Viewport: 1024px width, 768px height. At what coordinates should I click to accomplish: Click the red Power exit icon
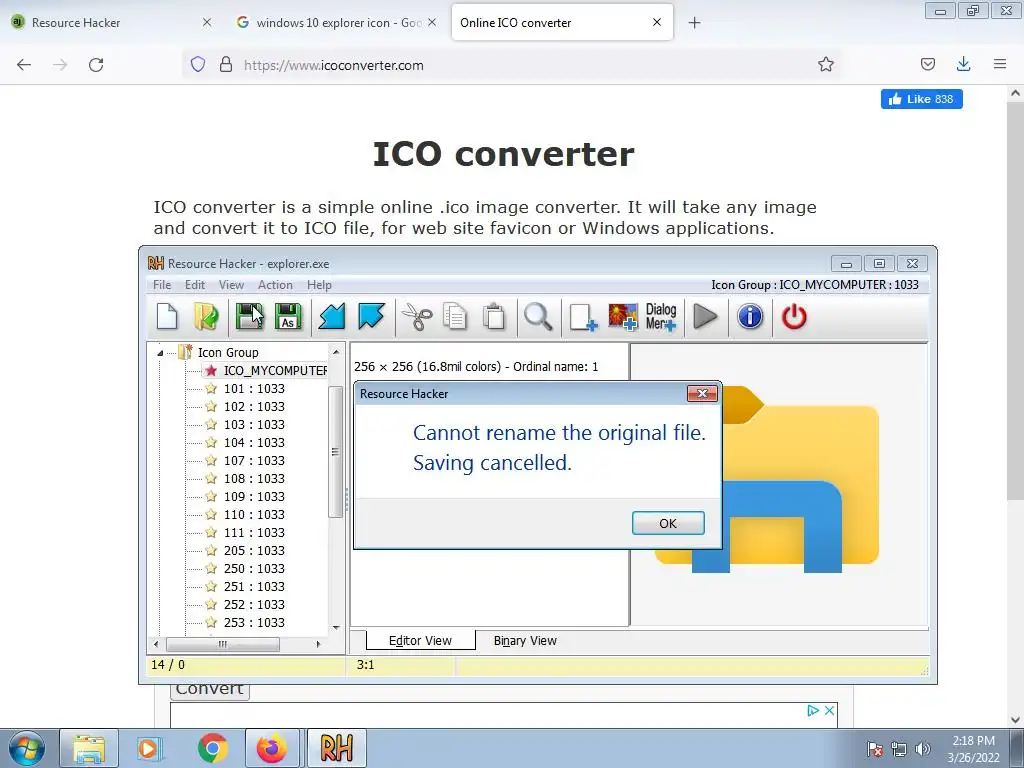point(794,317)
